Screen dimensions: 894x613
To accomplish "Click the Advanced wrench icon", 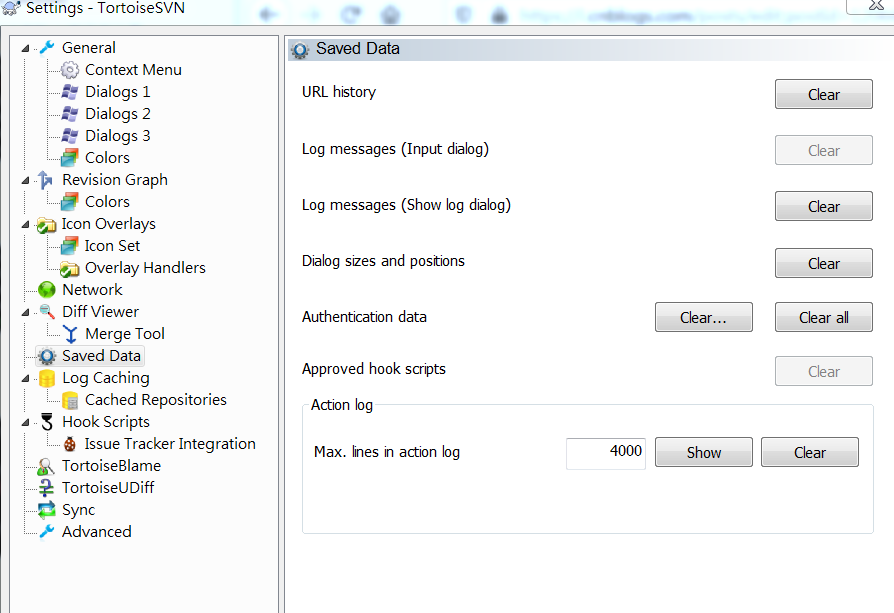I will pos(47,531).
